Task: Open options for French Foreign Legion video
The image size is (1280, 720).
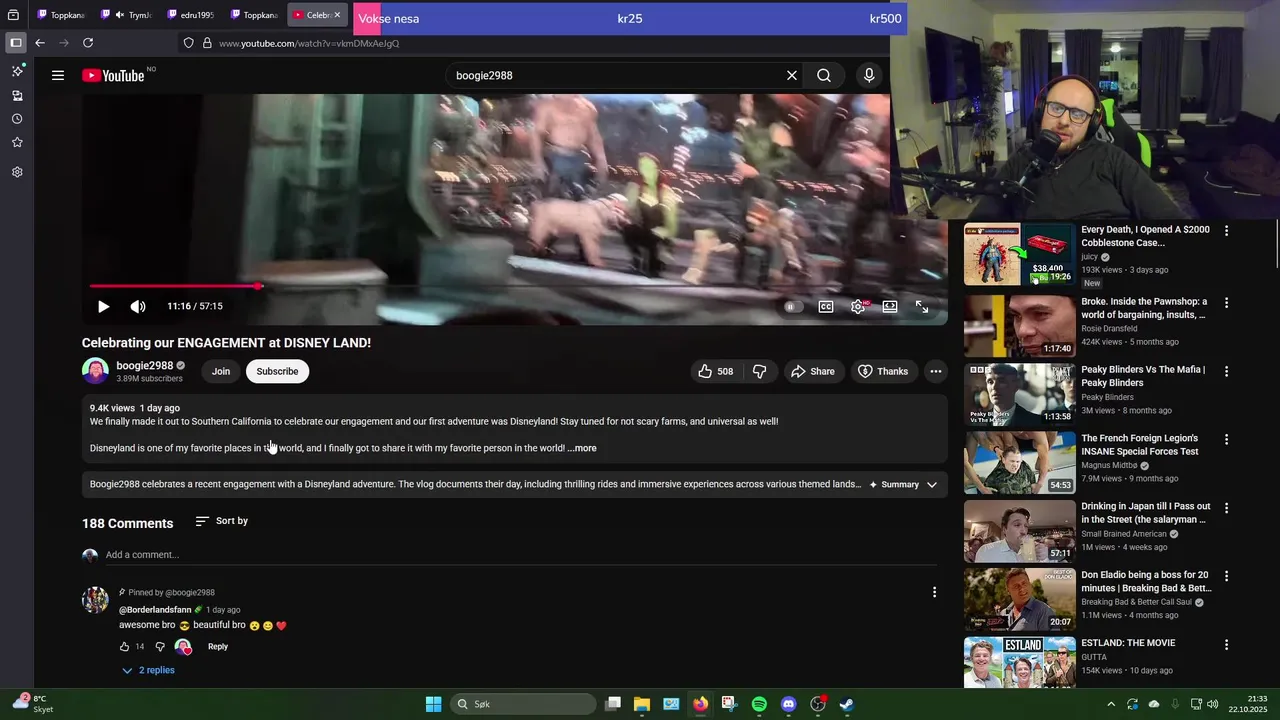Action: (x=1227, y=439)
